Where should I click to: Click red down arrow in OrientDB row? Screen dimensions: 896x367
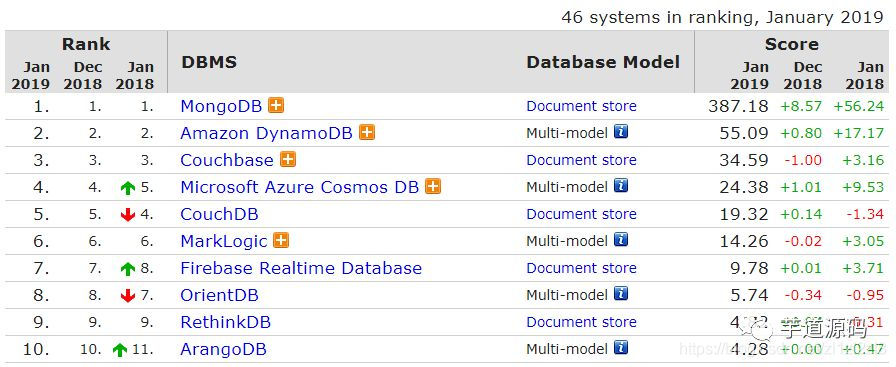(128, 296)
